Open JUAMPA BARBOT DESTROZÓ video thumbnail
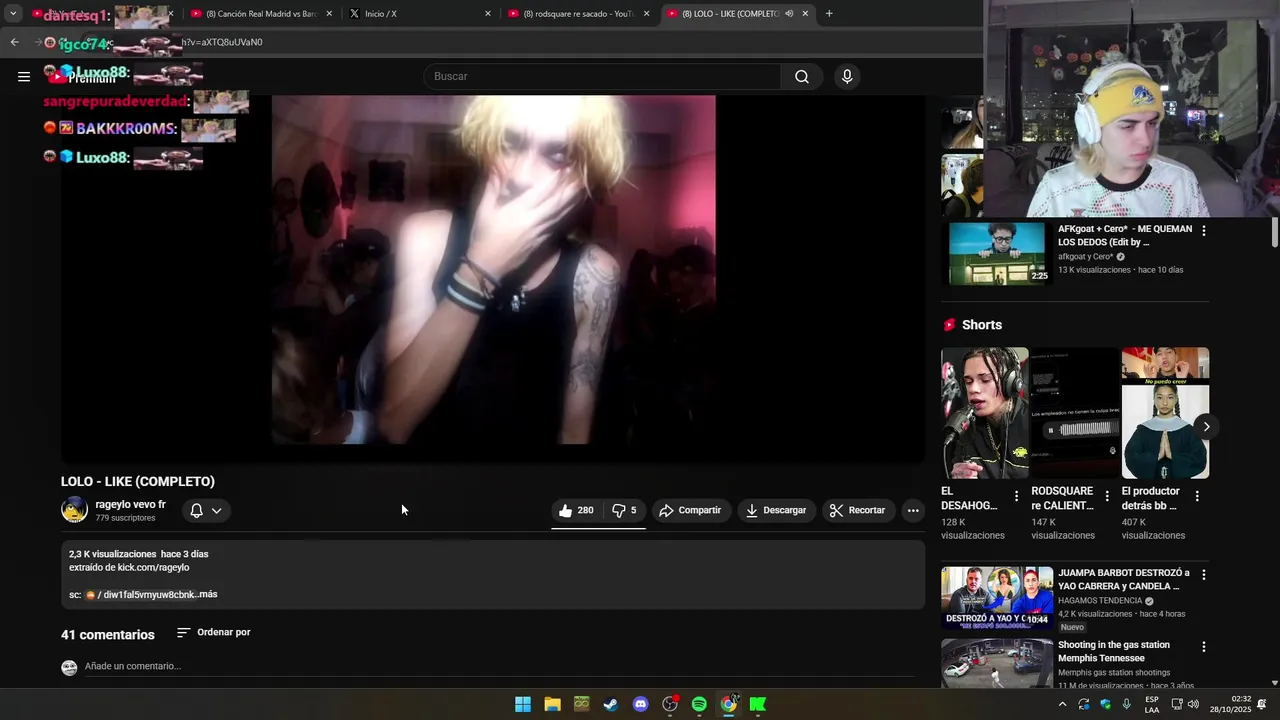The image size is (1280, 720). point(997,598)
